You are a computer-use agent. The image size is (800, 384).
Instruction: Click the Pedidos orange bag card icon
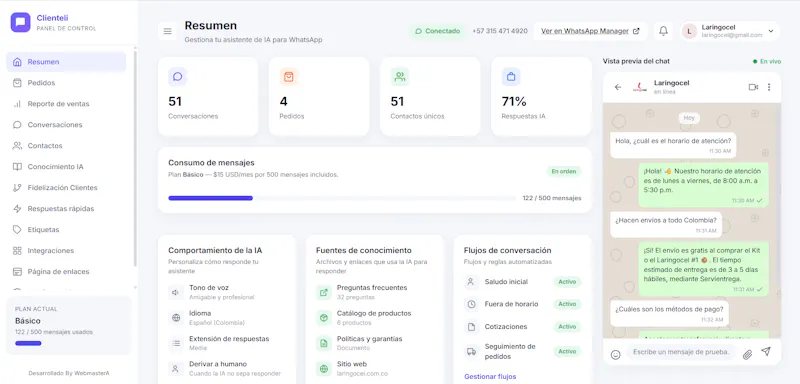click(289, 77)
